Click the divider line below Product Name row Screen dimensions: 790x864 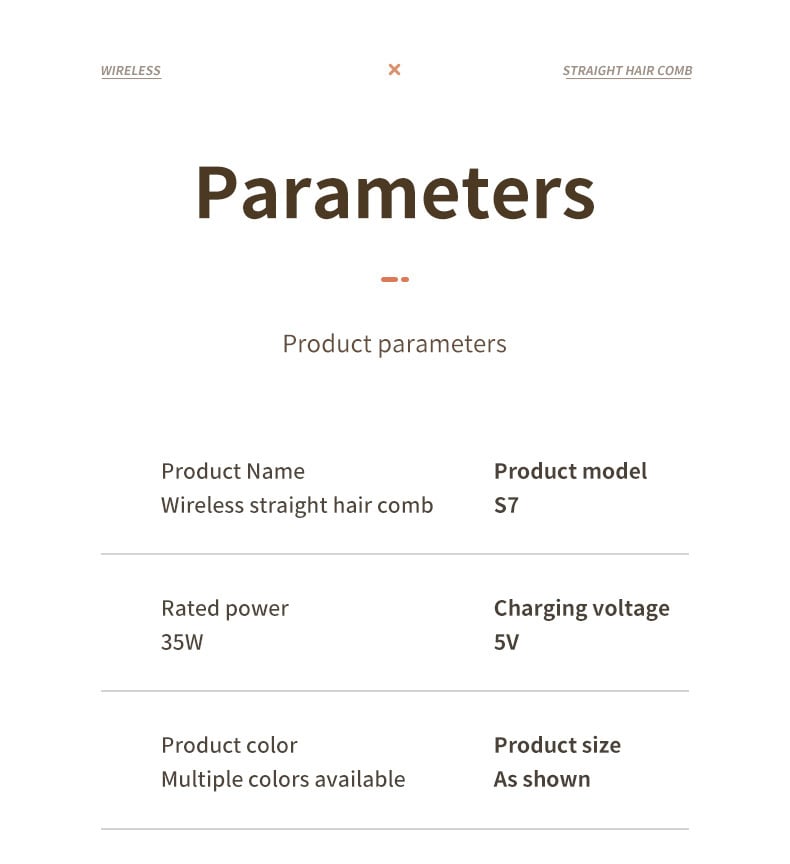[x=395, y=554]
